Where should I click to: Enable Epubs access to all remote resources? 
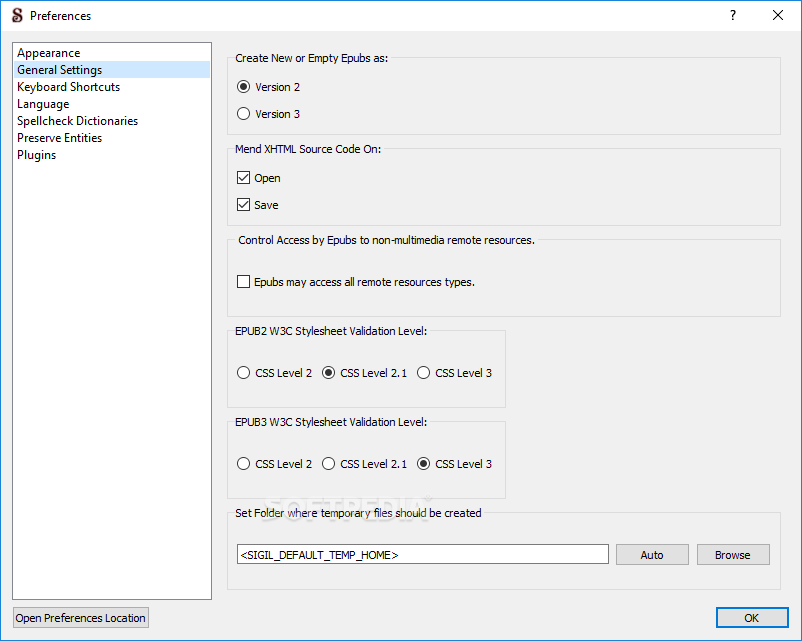(x=244, y=282)
